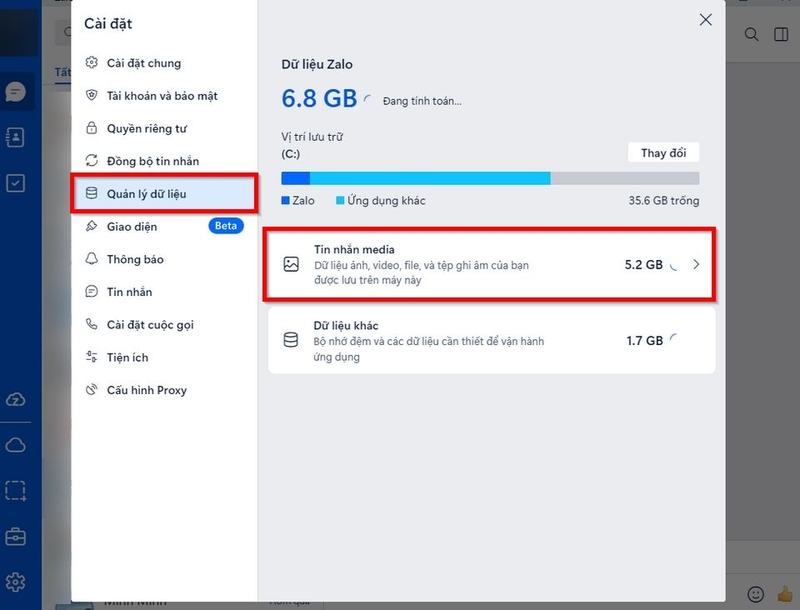Open Quyền riêng tư settings
The width and height of the screenshot is (800, 610).
click(x=164, y=129)
